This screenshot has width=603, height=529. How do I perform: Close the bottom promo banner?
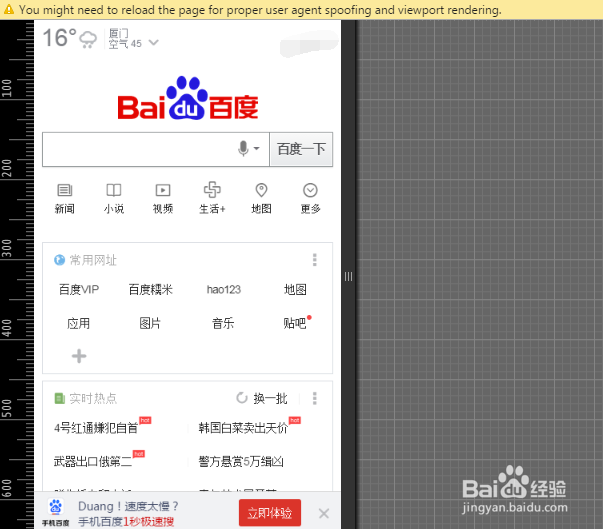[x=324, y=513]
